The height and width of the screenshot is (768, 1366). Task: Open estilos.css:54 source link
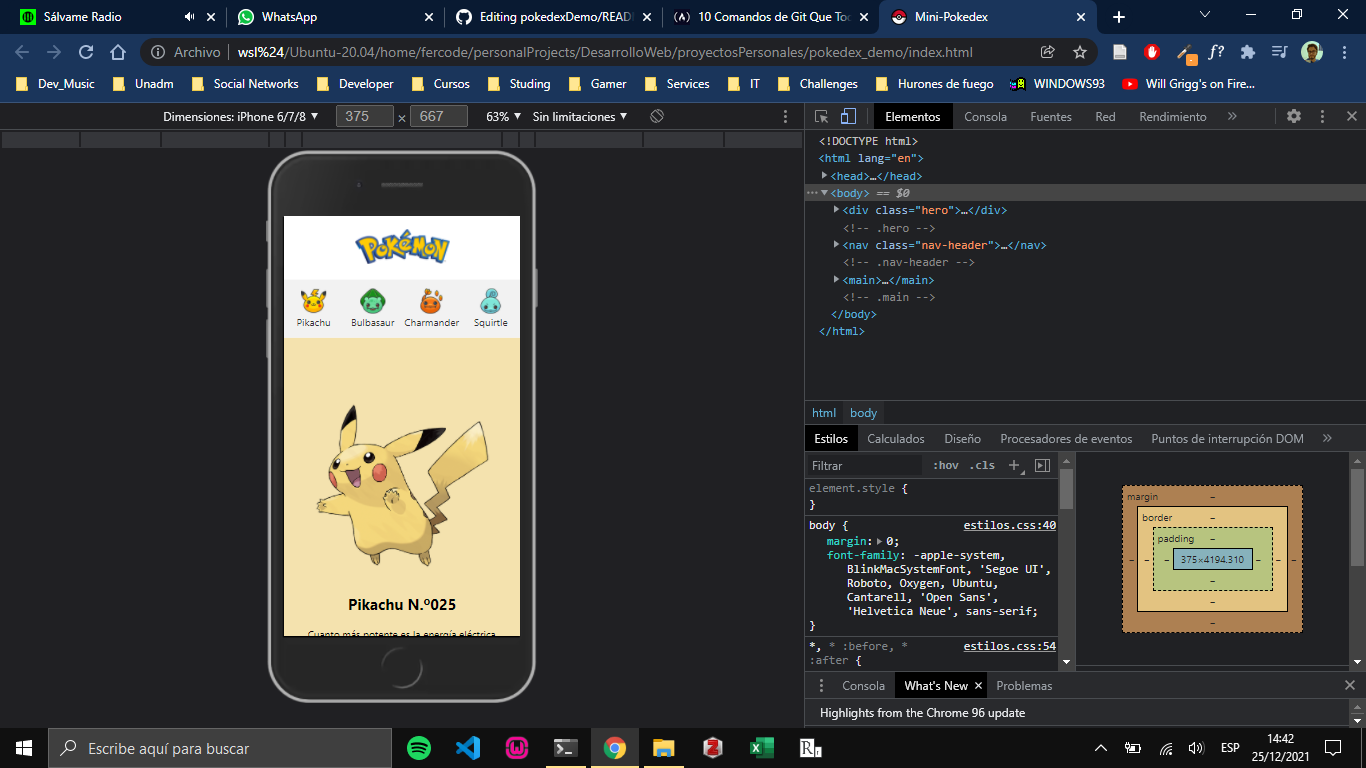1009,646
